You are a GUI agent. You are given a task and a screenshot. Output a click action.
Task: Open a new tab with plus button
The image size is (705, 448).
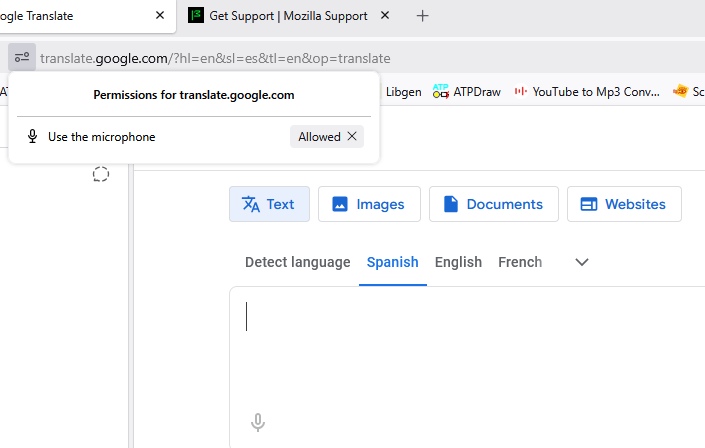422,16
